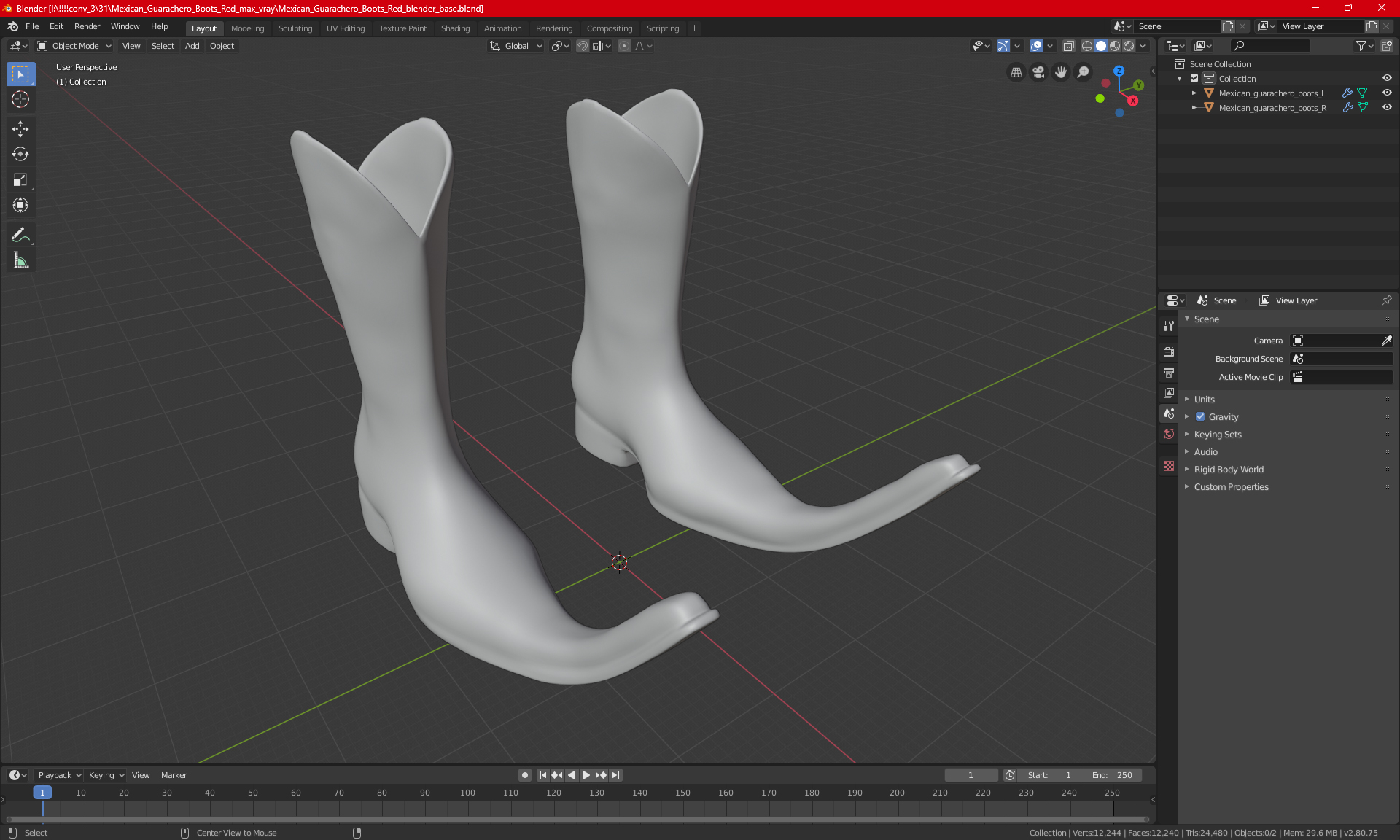This screenshot has height=840, width=1400.
Task: Switch to rendered shading mode
Action: 1129,46
